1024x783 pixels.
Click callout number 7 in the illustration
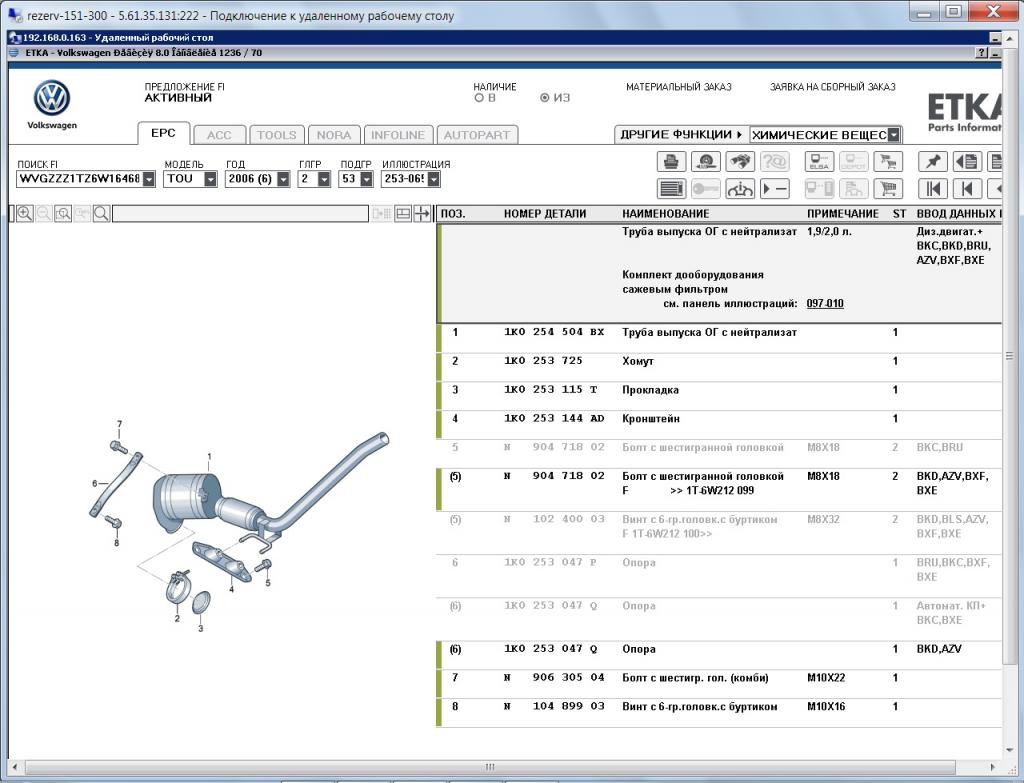point(120,424)
